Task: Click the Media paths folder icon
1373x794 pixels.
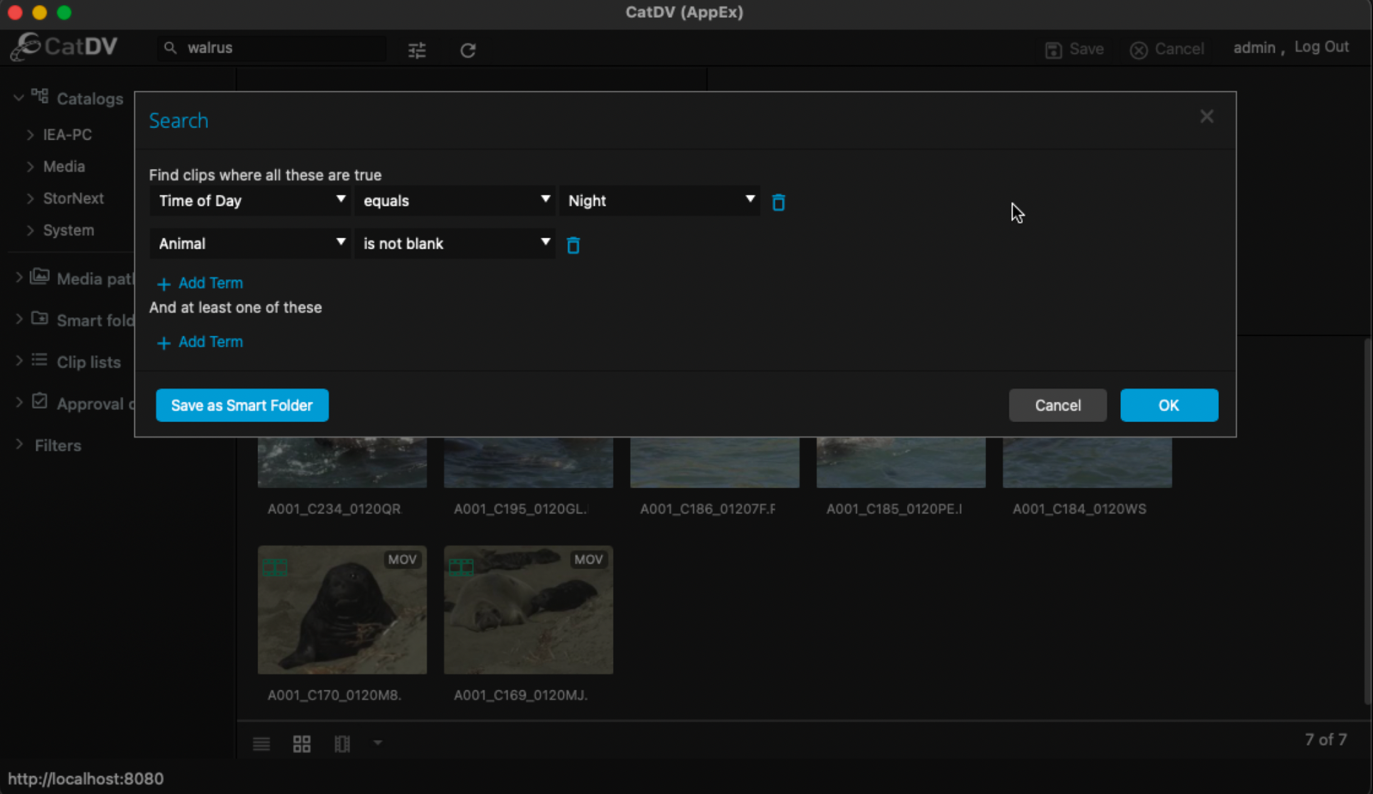Action: tap(40, 277)
